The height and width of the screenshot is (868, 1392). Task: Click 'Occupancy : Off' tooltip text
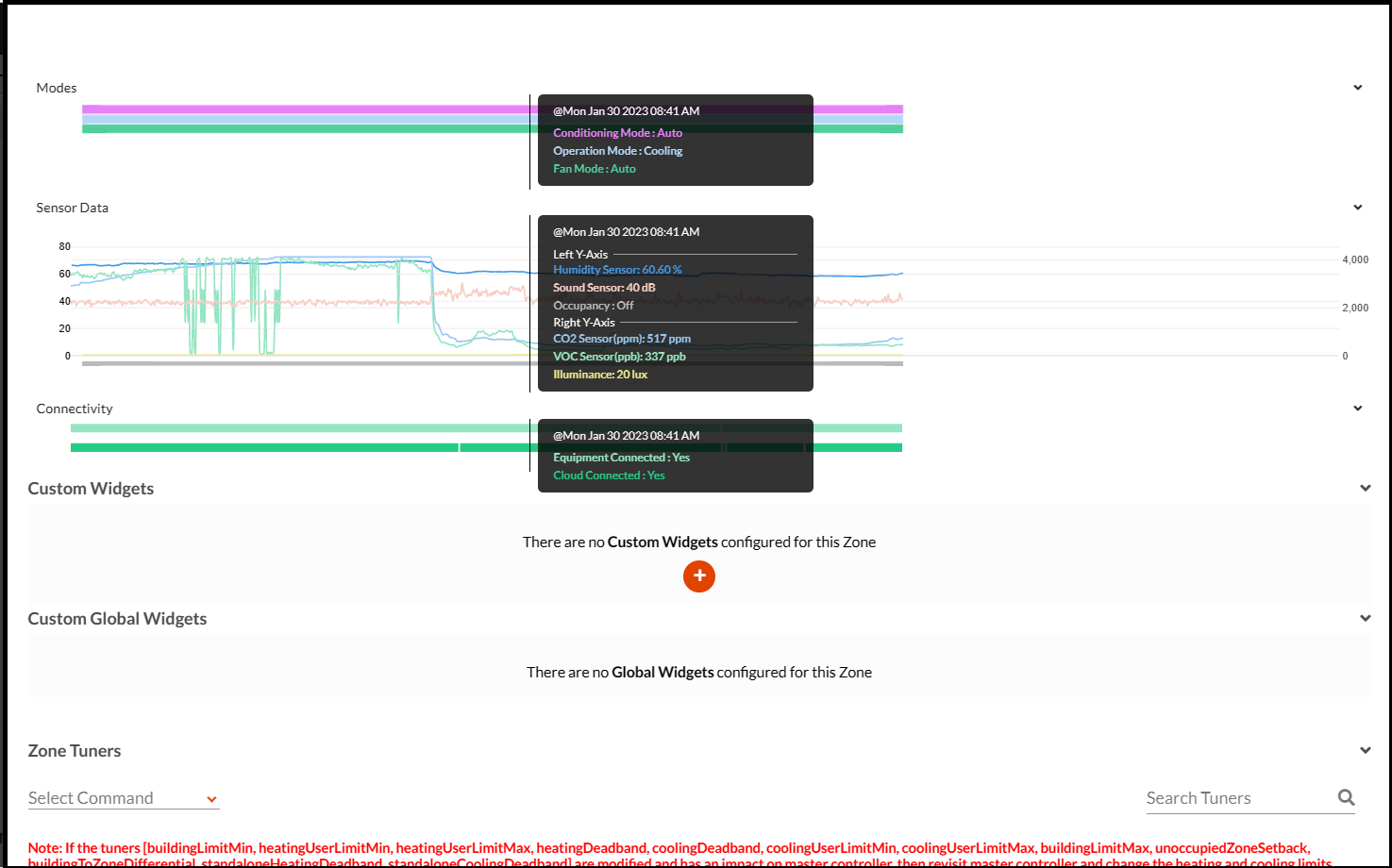coord(594,306)
